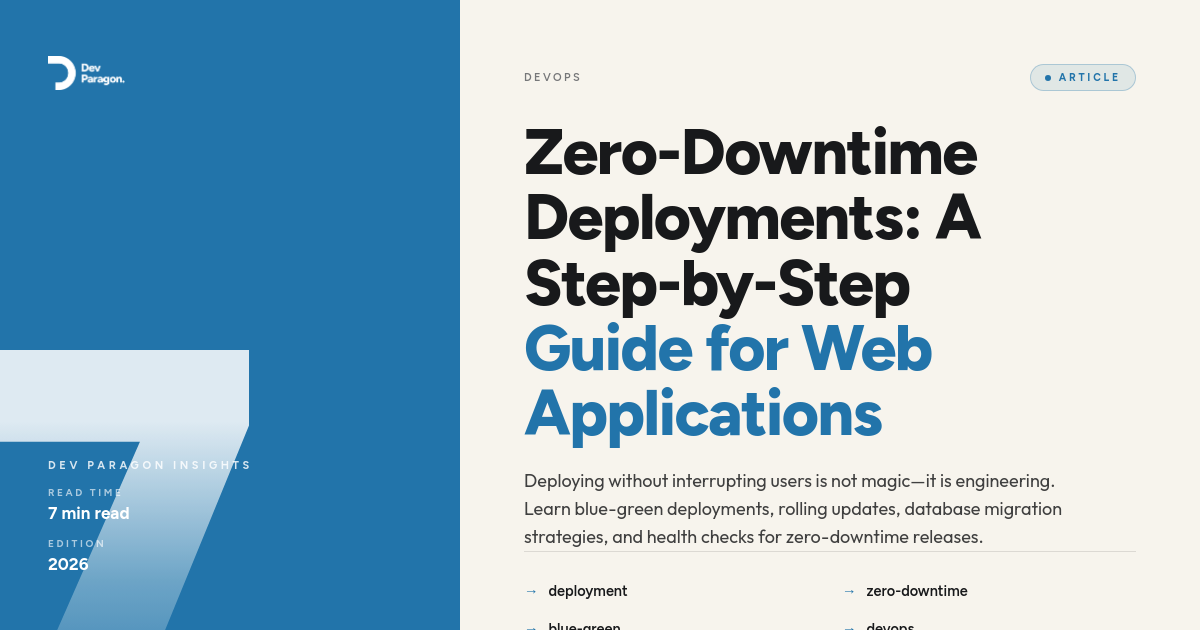Click the DEVOPS category label
This screenshot has height=630, width=1200.
click(552, 77)
